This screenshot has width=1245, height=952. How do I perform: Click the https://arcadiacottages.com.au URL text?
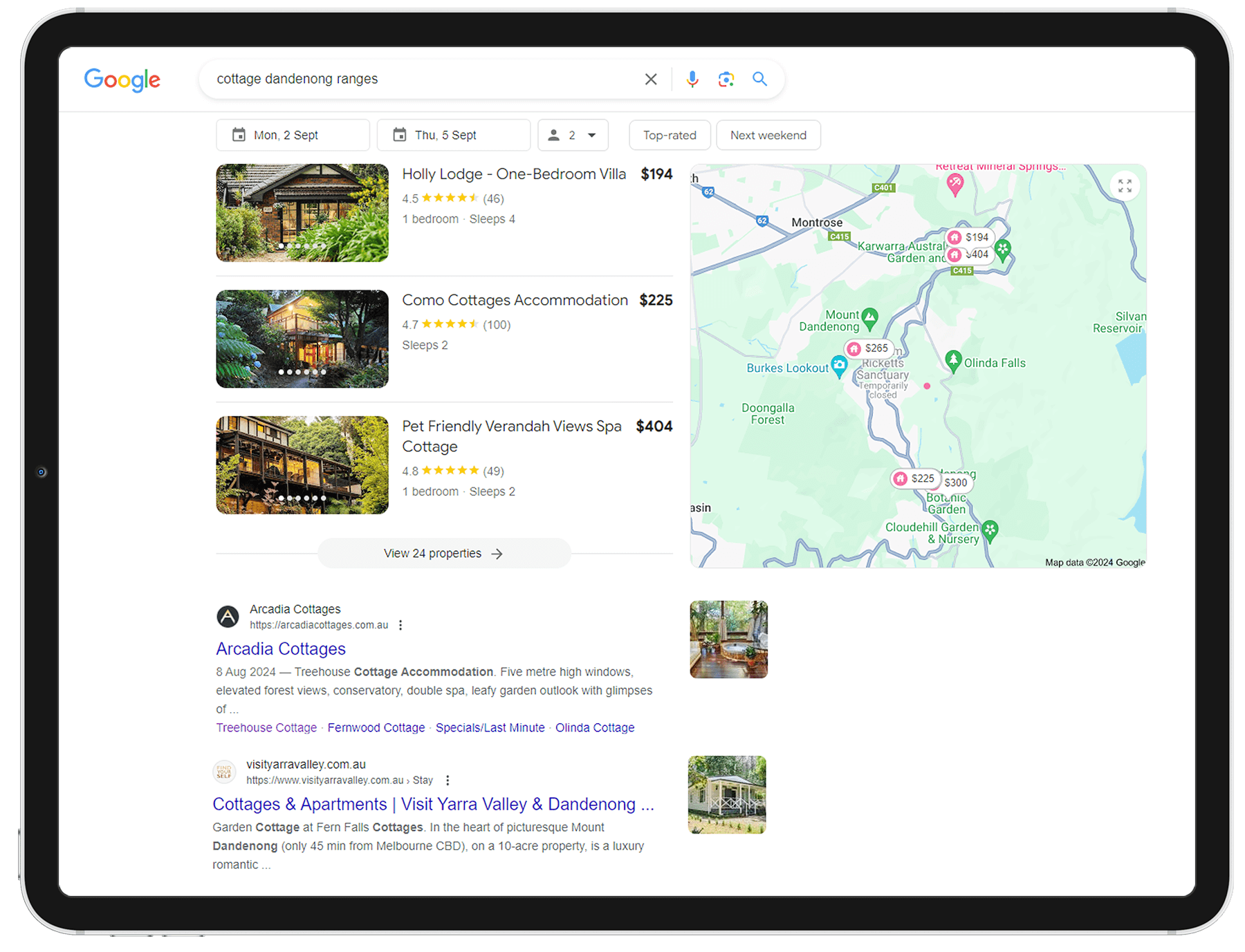pyautogui.click(x=319, y=625)
